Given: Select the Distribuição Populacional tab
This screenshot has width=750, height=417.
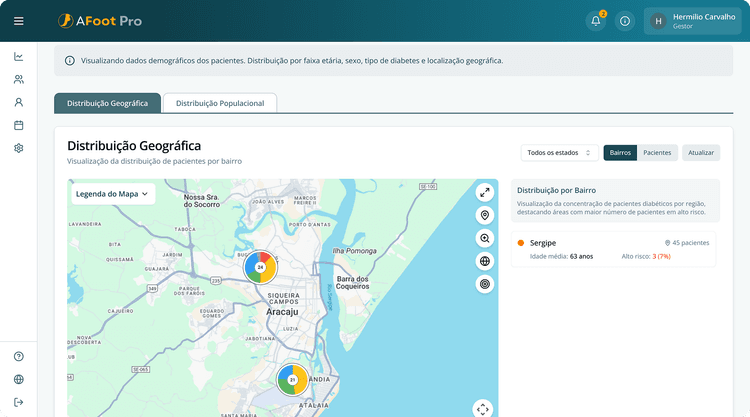Looking at the screenshot, I should tap(220, 103).
